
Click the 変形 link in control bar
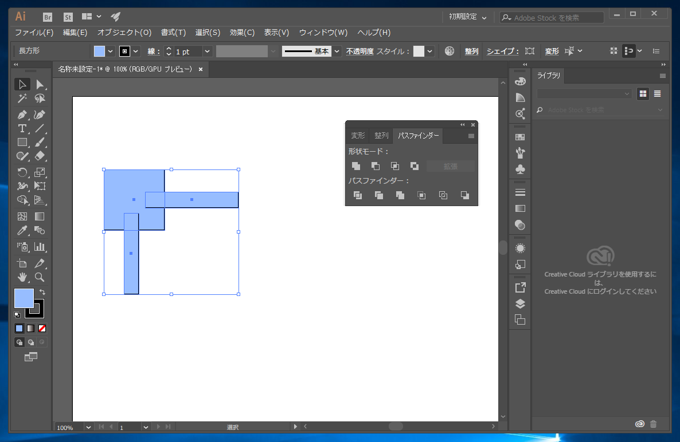tap(552, 51)
